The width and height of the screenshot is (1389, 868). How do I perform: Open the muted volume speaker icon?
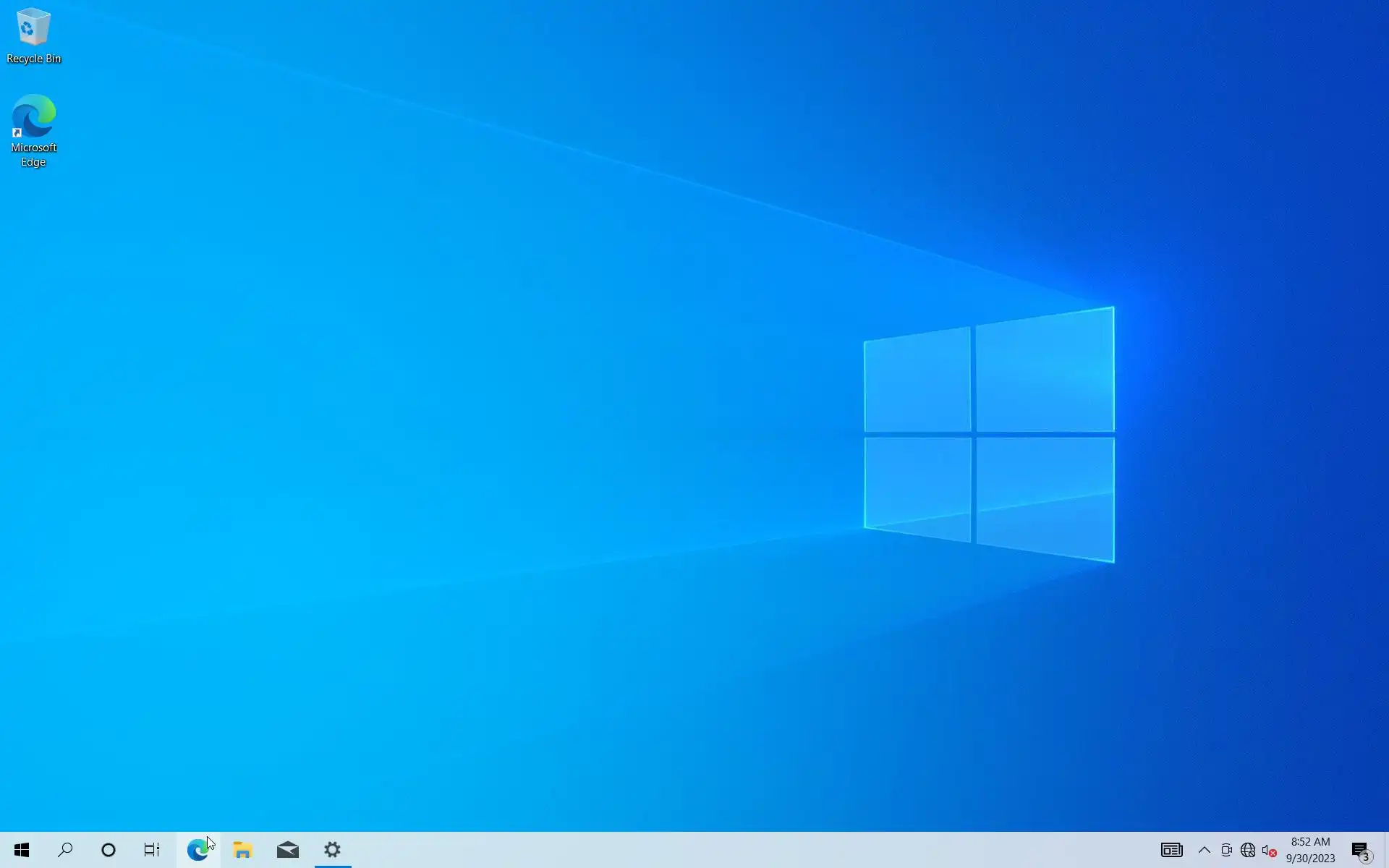[x=1269, y=850]
